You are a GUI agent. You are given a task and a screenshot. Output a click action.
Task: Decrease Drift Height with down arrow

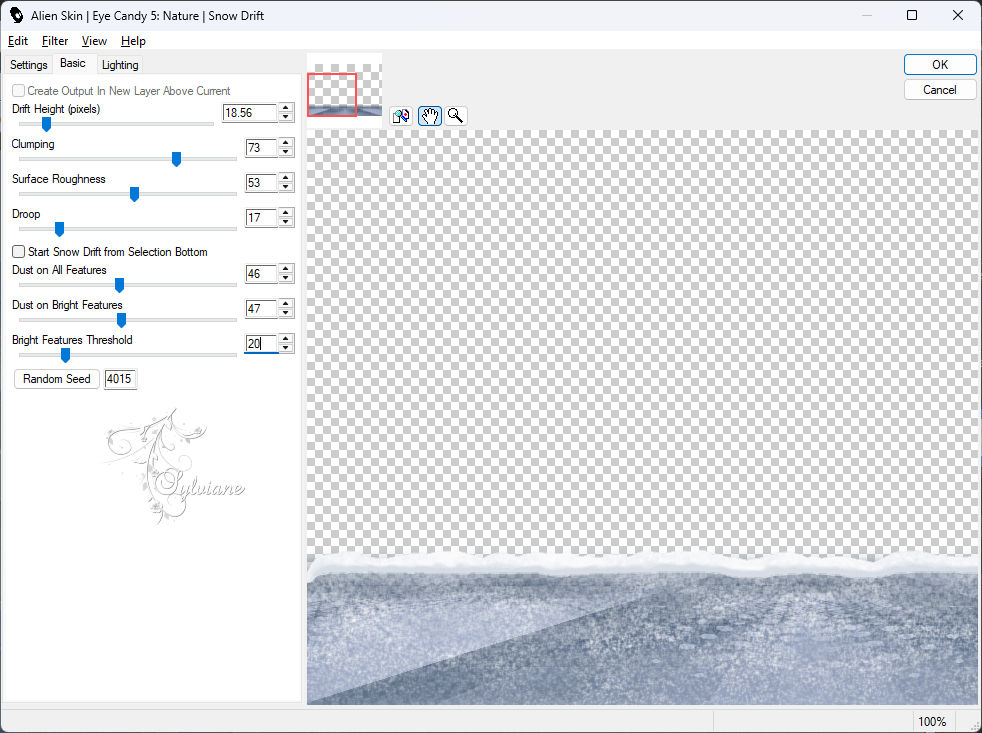click(286, 117)
